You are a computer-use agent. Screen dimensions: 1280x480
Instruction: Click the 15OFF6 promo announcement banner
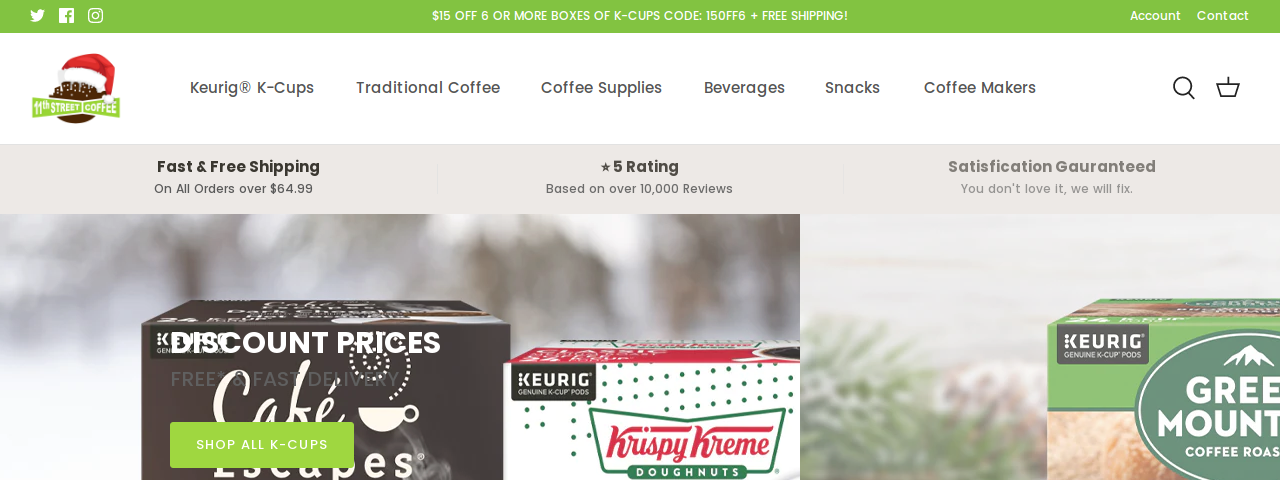click(x=640, y=16)
